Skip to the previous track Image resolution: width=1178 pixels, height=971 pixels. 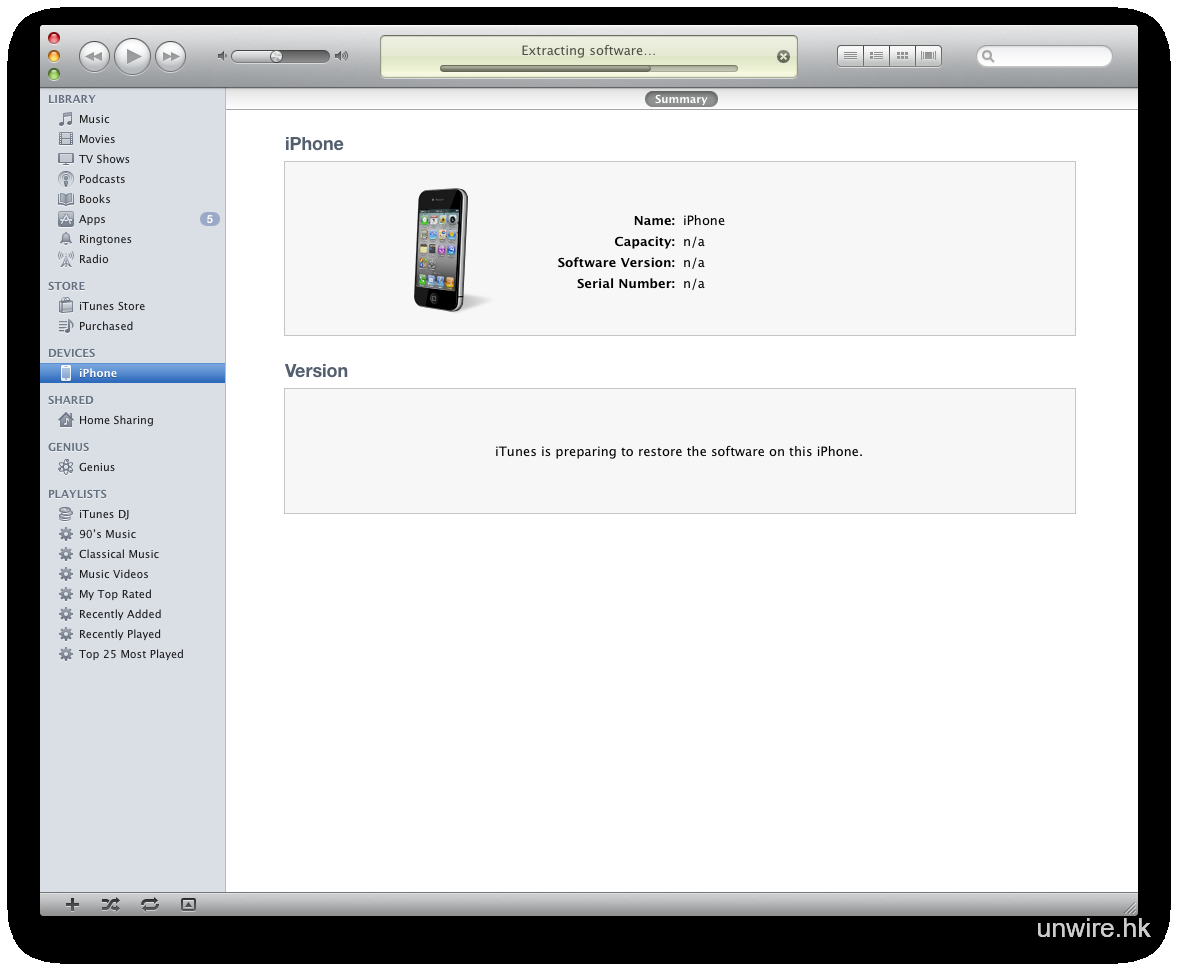pyautogui.click(x=94, y=57)
